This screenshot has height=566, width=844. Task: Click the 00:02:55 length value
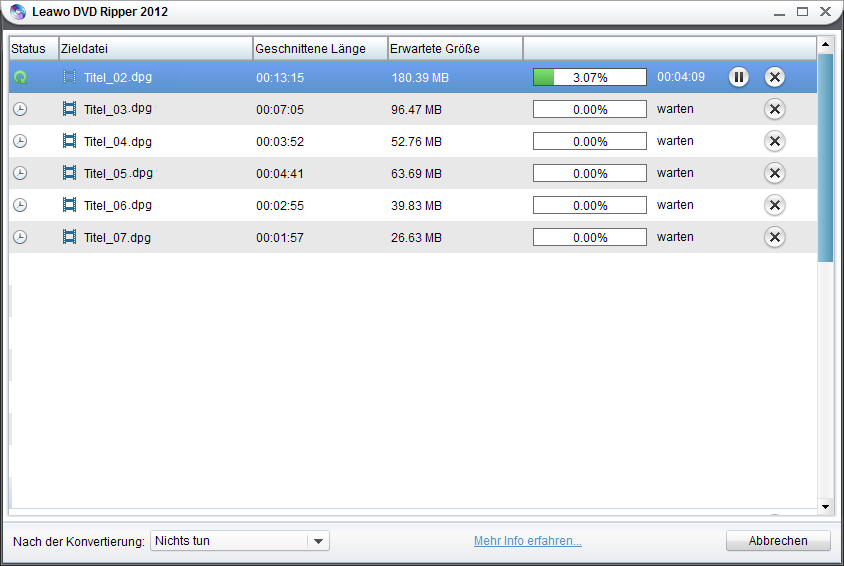pyautogui.click(x=280, y=206)
